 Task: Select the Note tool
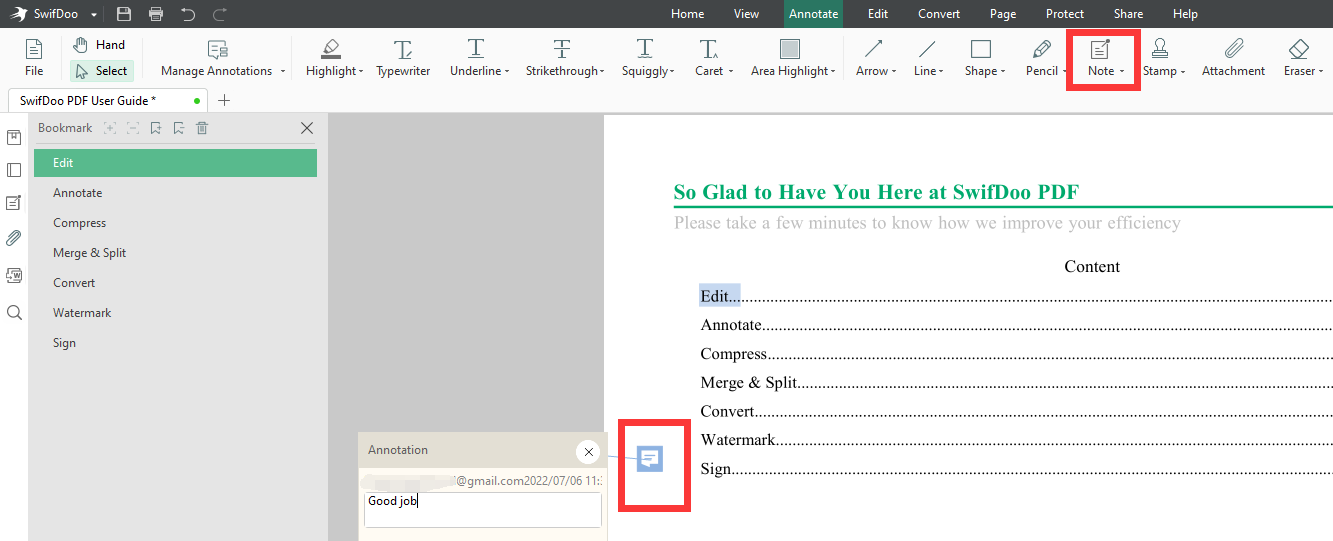1101,58
